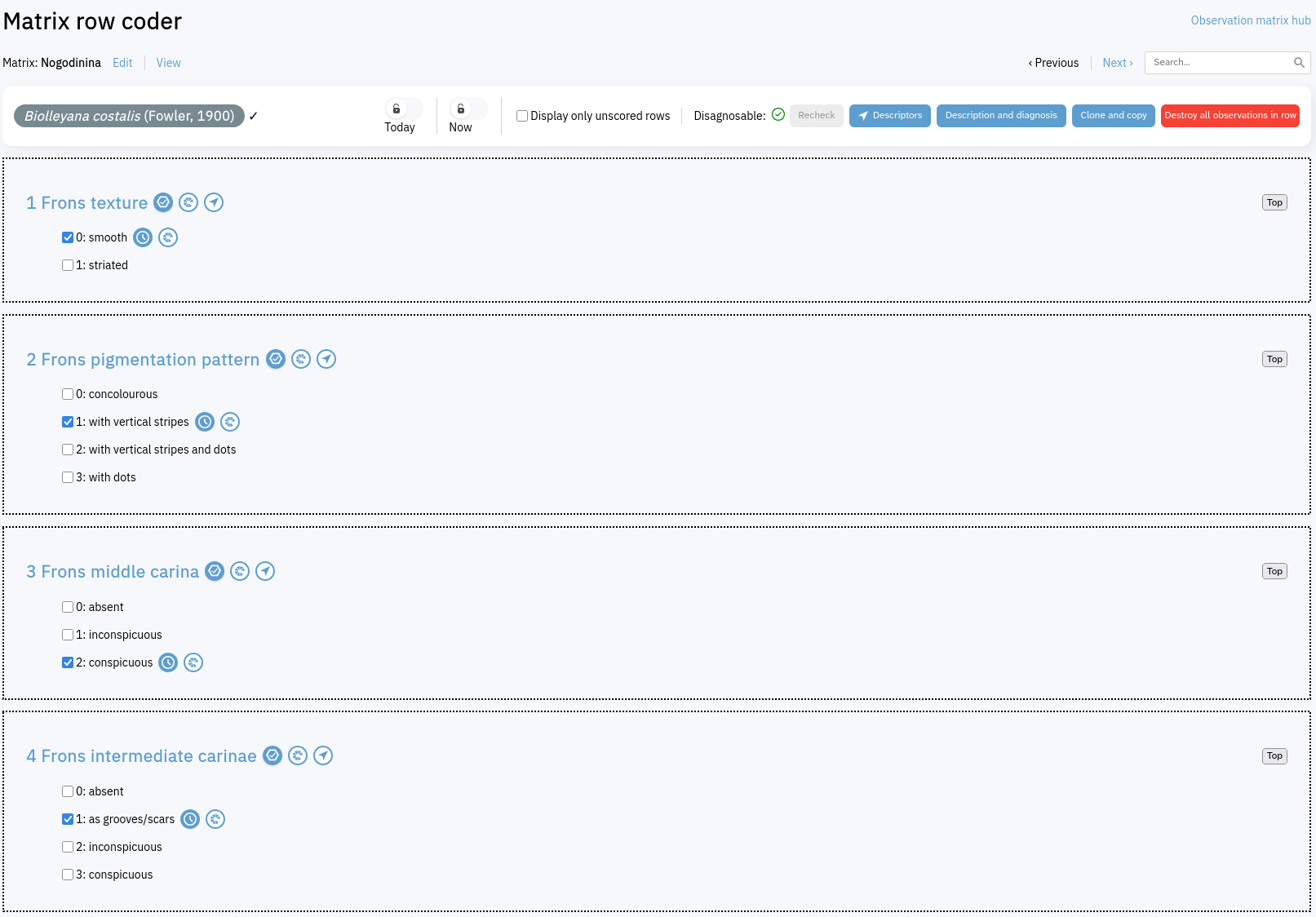Click the navigate arrow icon beside Frons intermediate carinae
This screenshot has height=917, width=1316.
point(323,755)
